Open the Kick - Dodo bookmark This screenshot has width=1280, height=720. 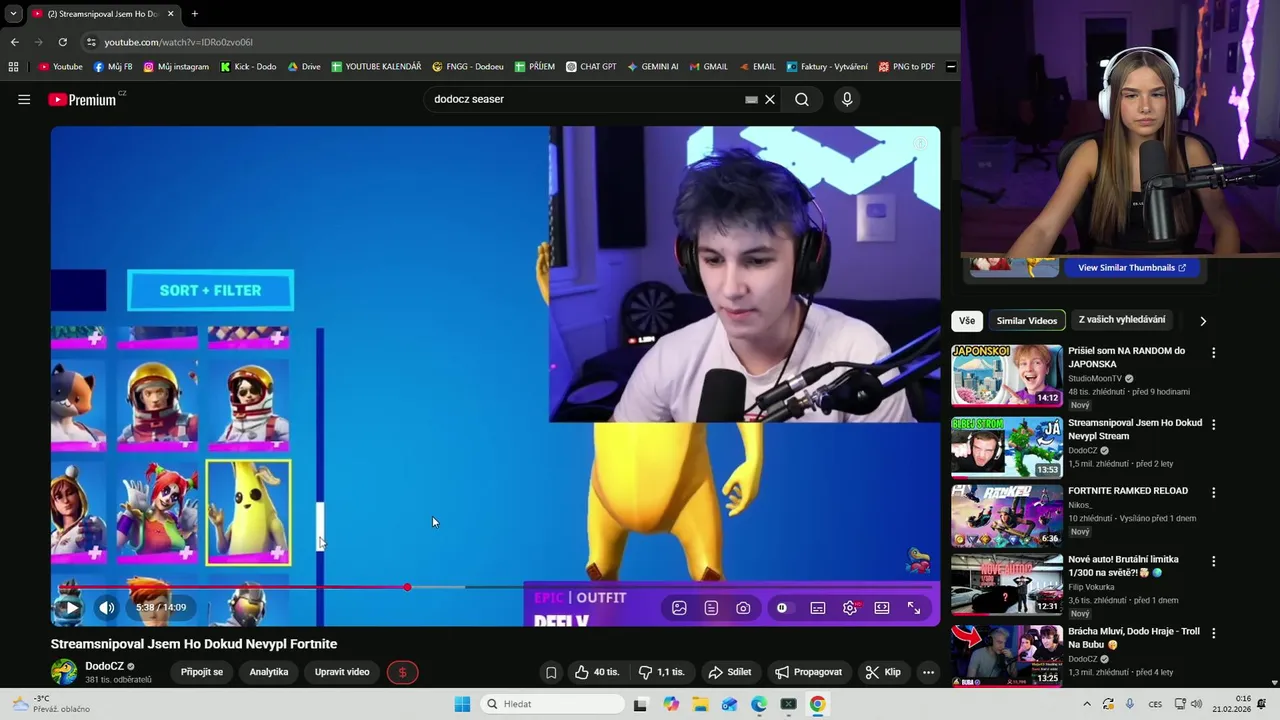tap(248, 67)
